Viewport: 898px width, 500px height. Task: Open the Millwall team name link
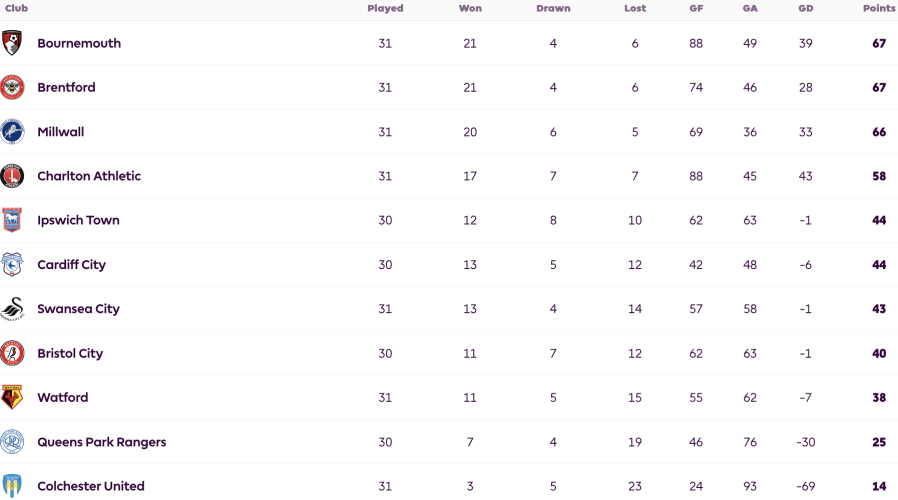coord(61,132)
